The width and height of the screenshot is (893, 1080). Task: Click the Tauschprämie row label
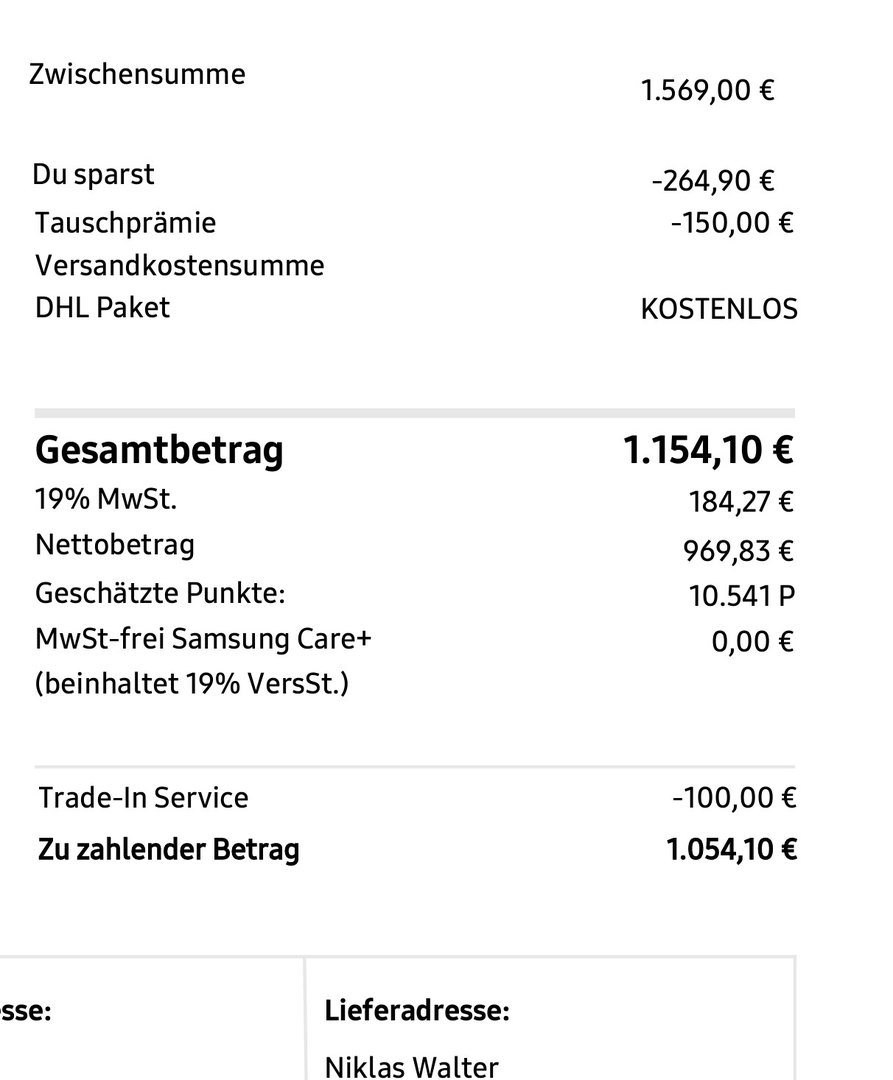click(x=125, y=224)
